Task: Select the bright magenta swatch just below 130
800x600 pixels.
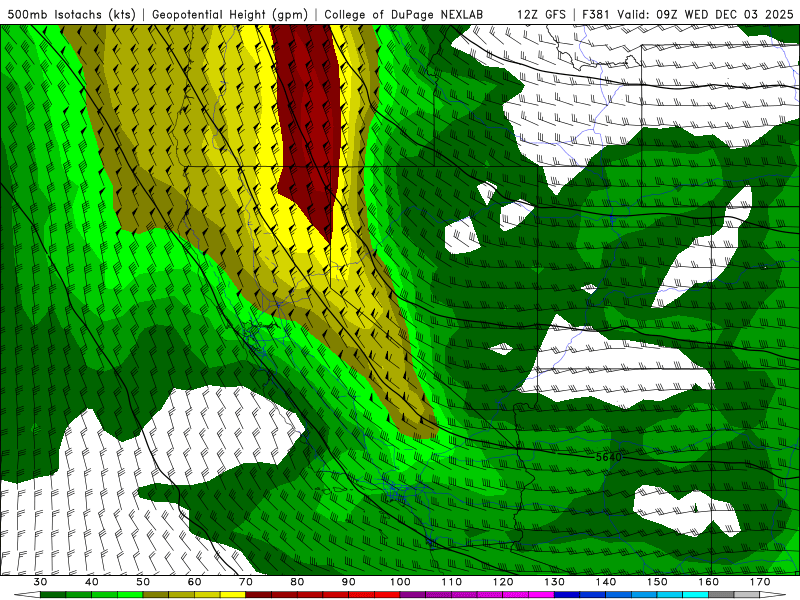Action: click(x=541, y=594)
